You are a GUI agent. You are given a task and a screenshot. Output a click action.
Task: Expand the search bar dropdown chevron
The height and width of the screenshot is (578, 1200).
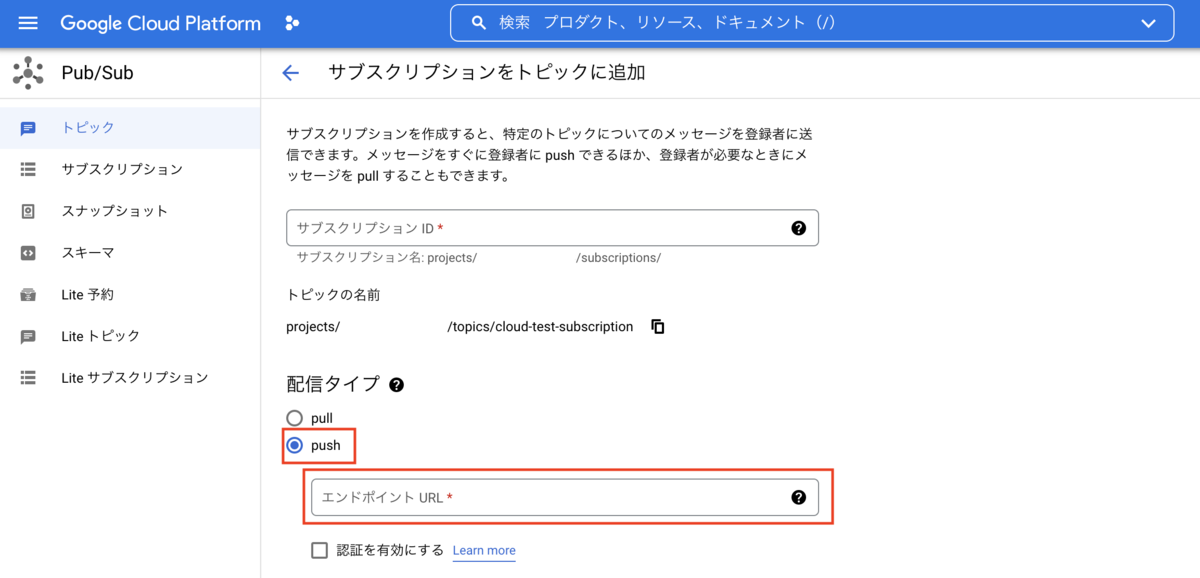coord(1148,23)
